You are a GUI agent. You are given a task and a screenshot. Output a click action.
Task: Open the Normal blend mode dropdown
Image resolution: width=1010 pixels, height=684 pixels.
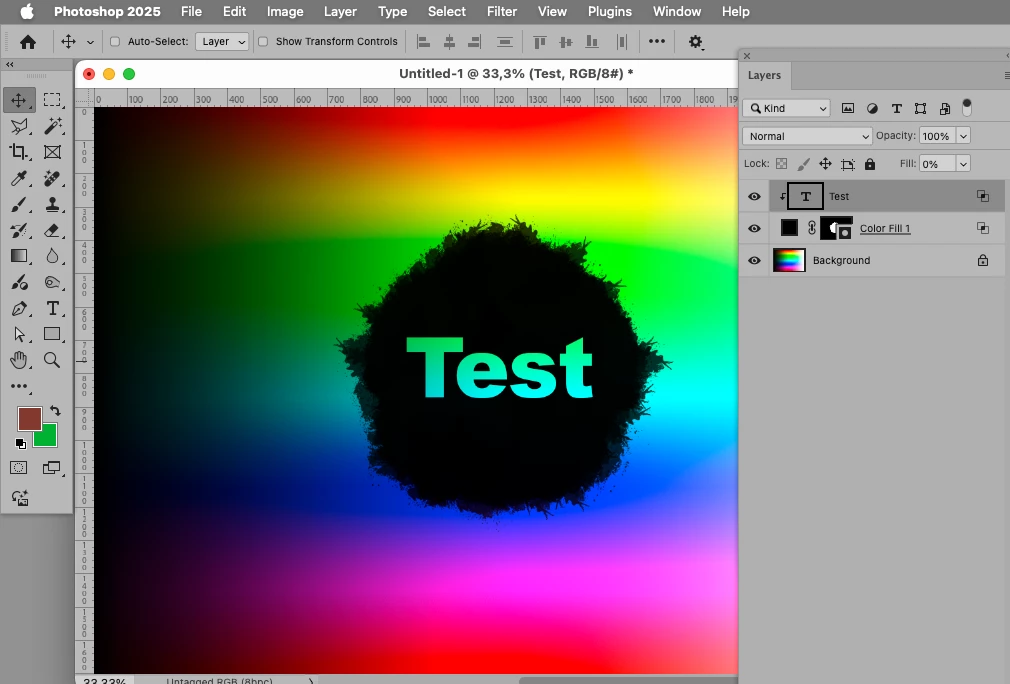point(807,136)
